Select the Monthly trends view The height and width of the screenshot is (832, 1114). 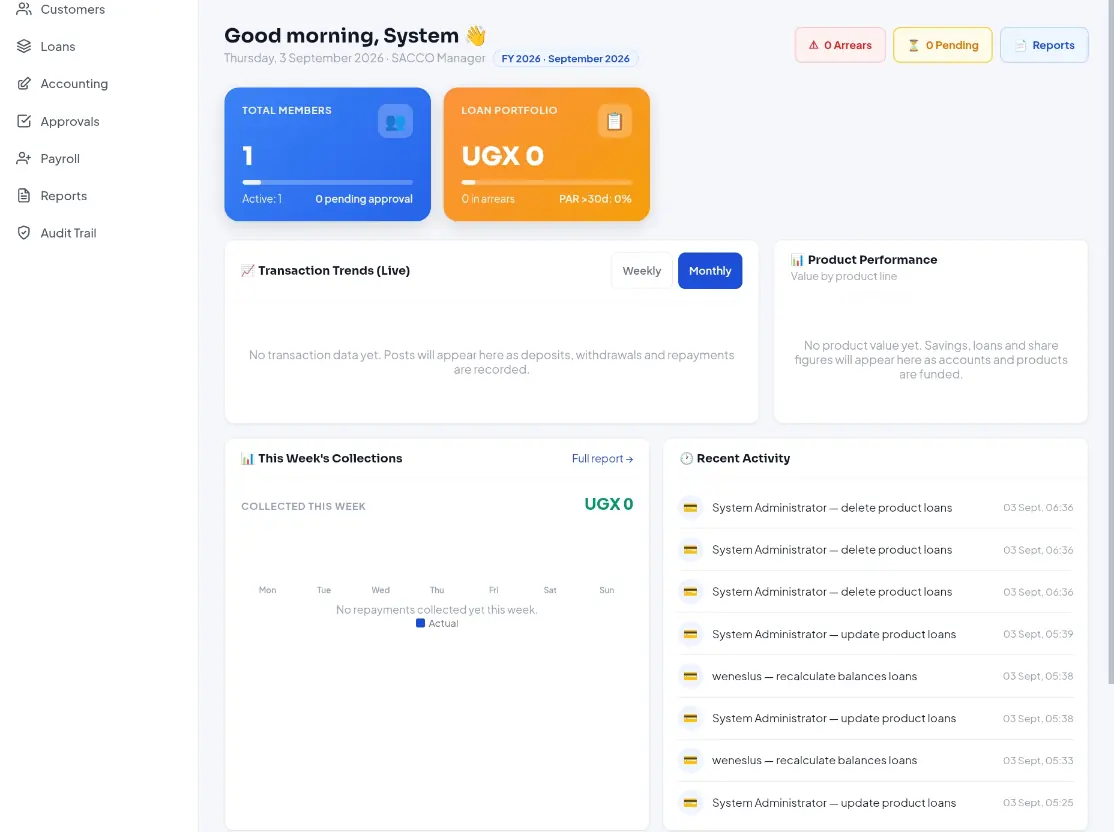(x=710, y=271)
